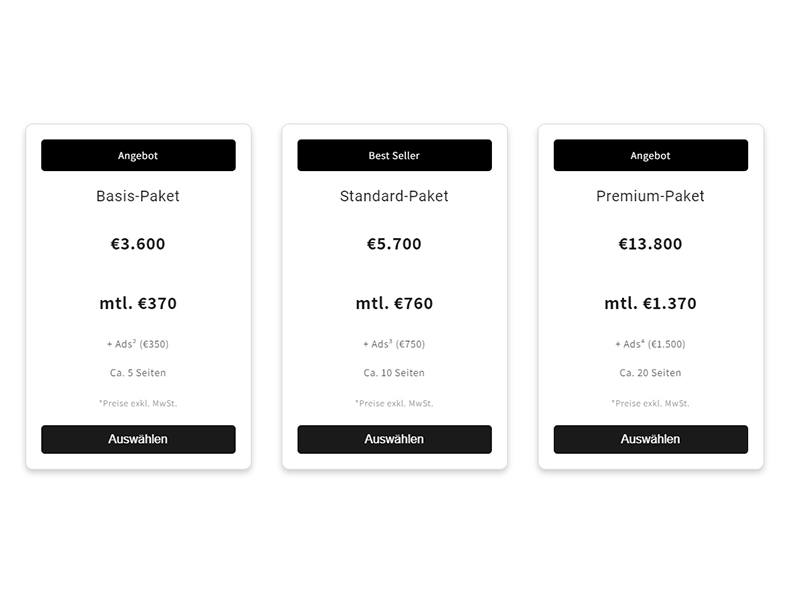Click the mtl. €1.370 monthly rate
The height and width of the screenshot is (600, 800).
(x=650, y=303)
